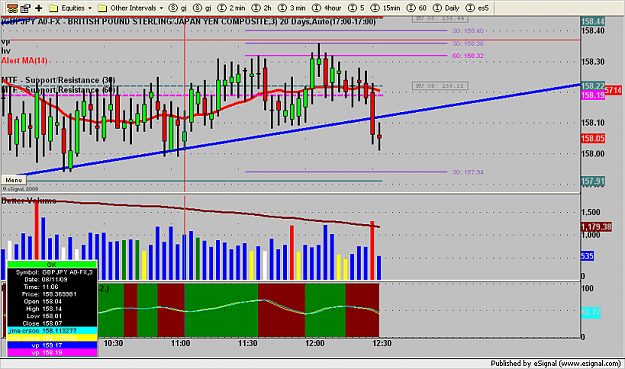
Task: Click the 11:00 time axis label
Action: [x=181, y=343]
